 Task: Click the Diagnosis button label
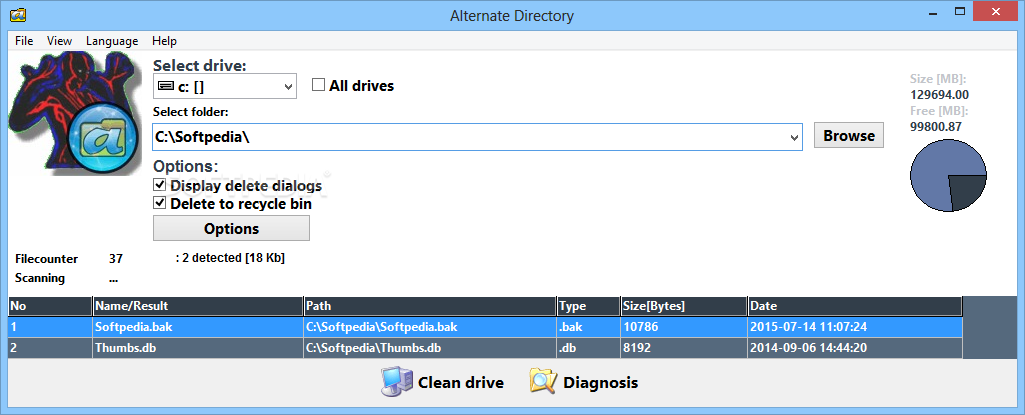pos(601,382)
